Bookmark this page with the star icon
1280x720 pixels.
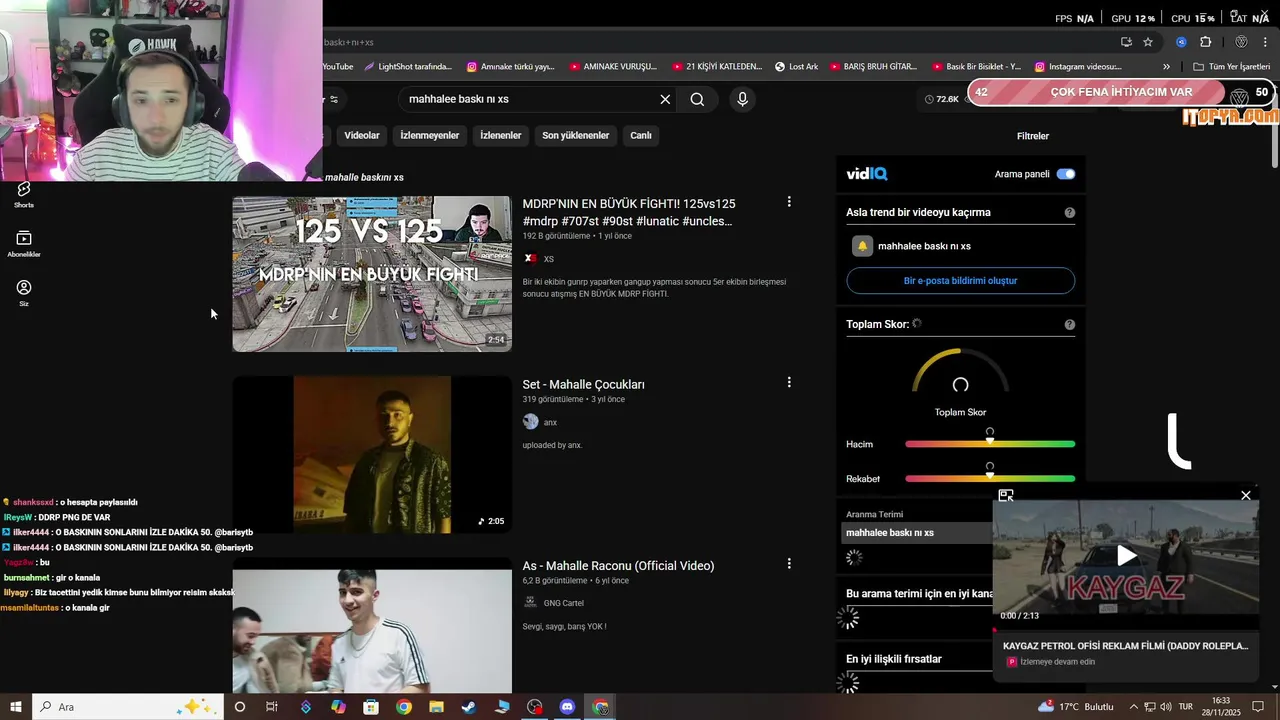point(1148,42)
